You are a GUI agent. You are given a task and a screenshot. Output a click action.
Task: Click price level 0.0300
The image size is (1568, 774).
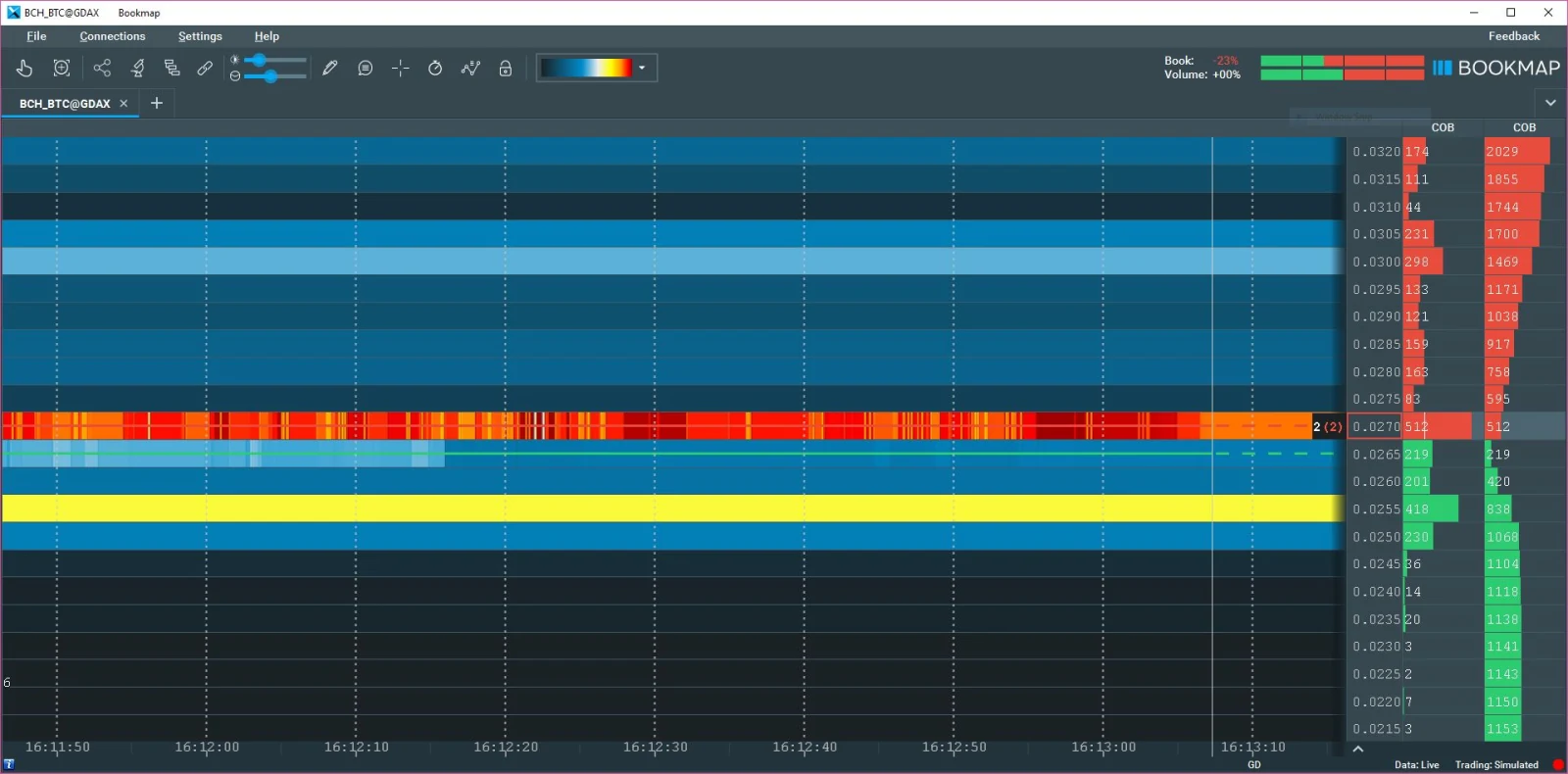click(1376, 262)
